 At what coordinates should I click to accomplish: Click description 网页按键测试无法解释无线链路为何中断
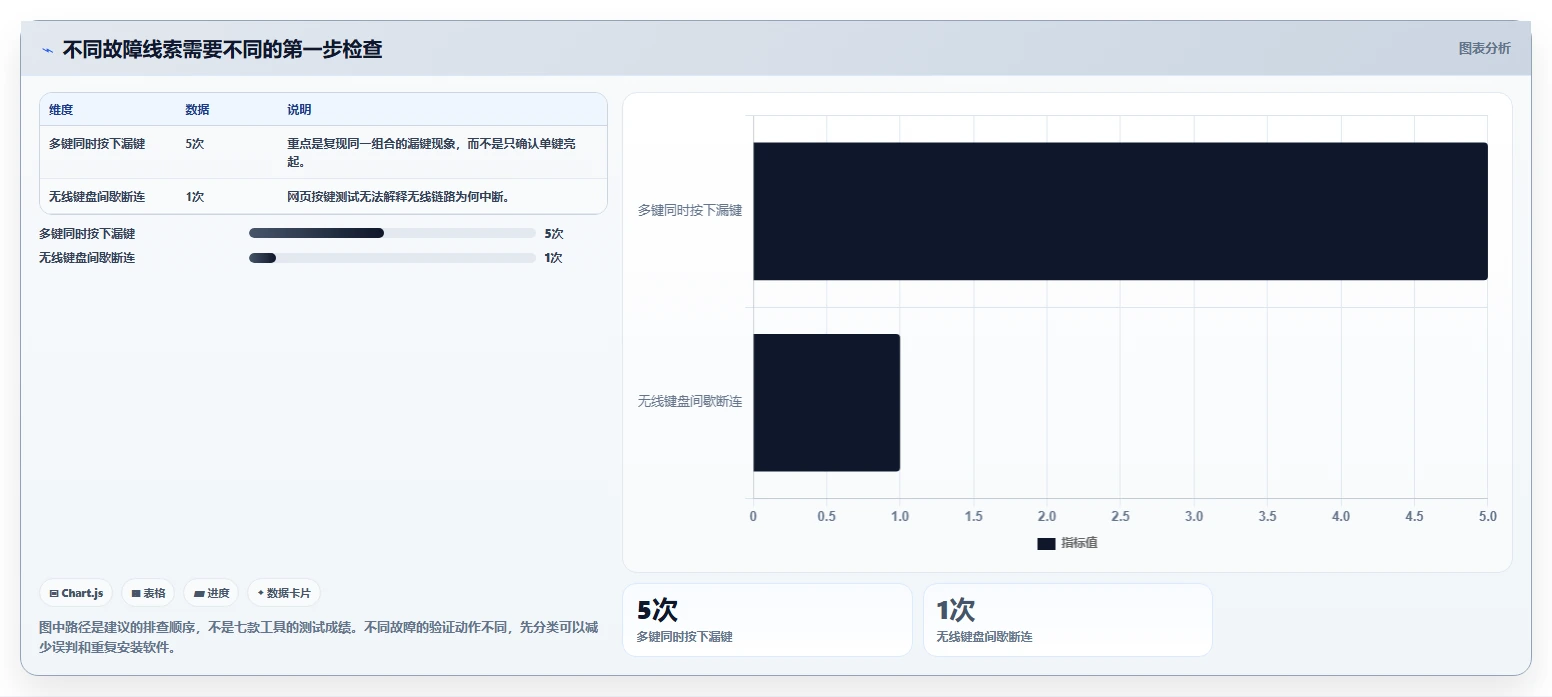399,197
